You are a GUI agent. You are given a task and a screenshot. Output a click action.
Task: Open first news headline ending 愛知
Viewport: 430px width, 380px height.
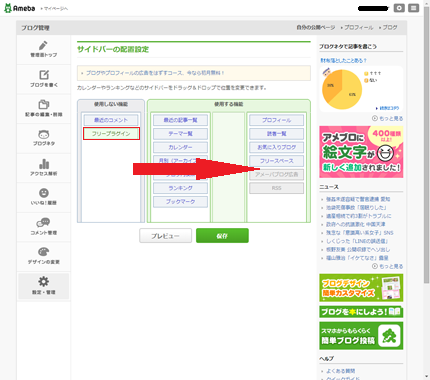point(358,199)
